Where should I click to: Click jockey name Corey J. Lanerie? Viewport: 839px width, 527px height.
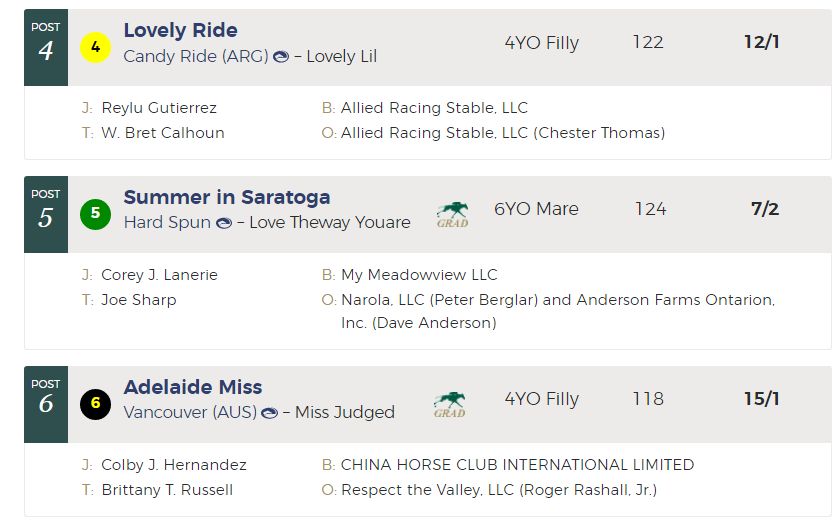[x=159, y=275]
